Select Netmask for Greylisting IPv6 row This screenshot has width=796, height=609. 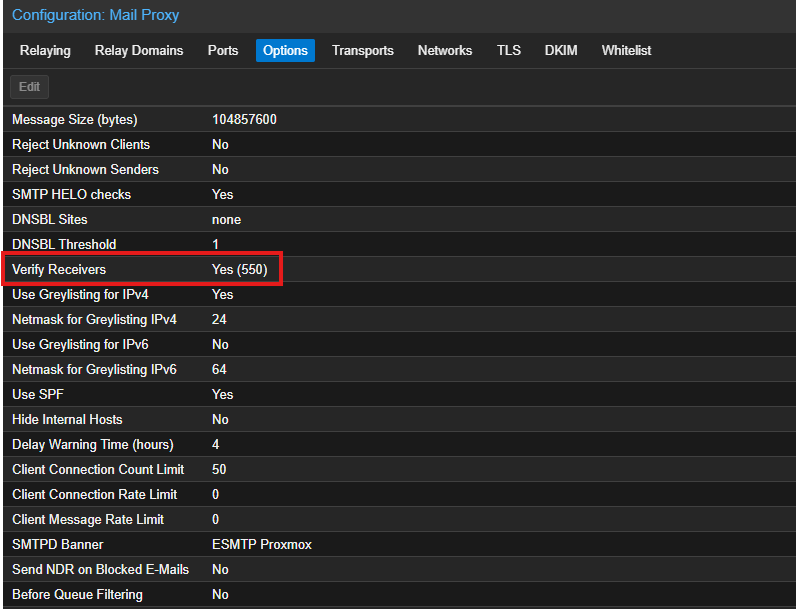(x=400, y=369)
